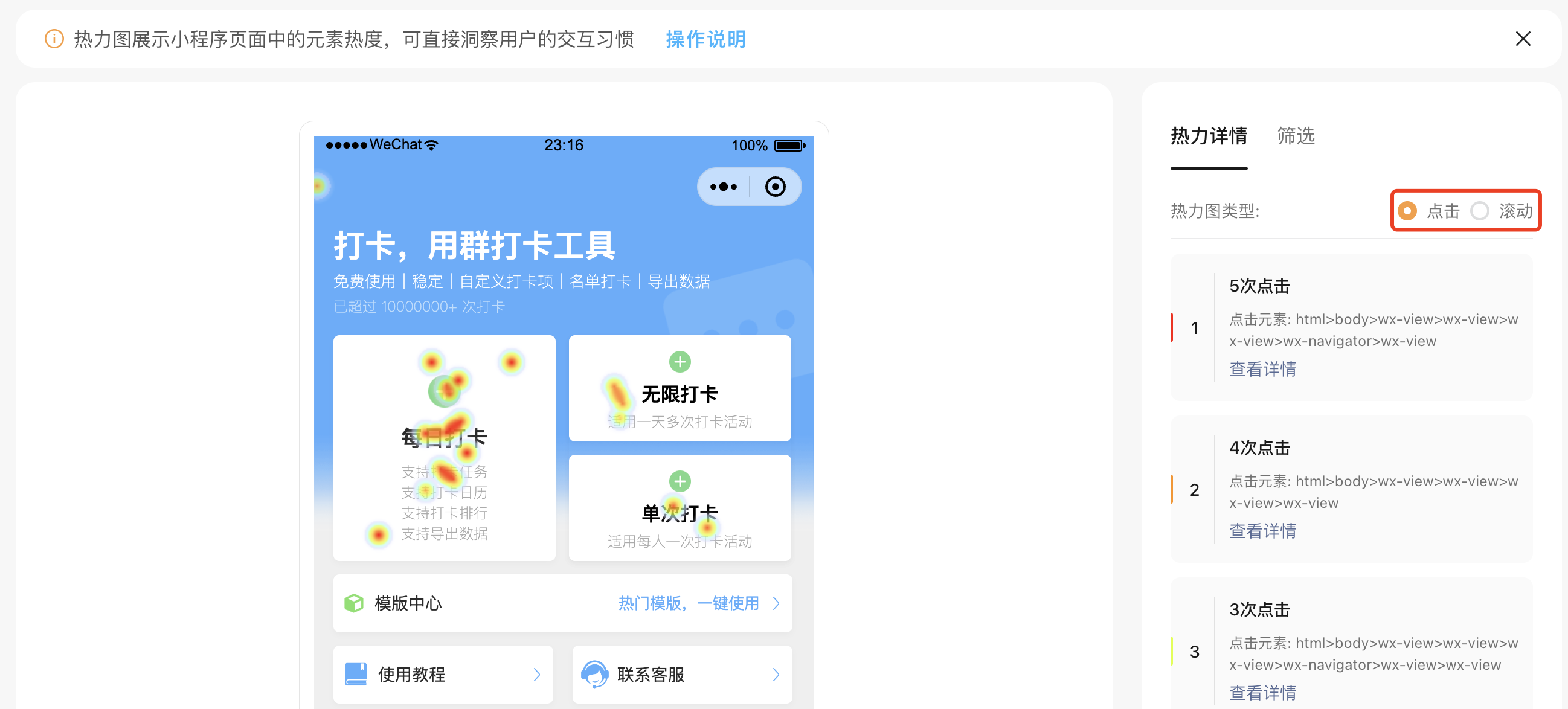Click the headset icon for 联系客服
This screenshot has width=1568, height=709.
coord(595,674)
